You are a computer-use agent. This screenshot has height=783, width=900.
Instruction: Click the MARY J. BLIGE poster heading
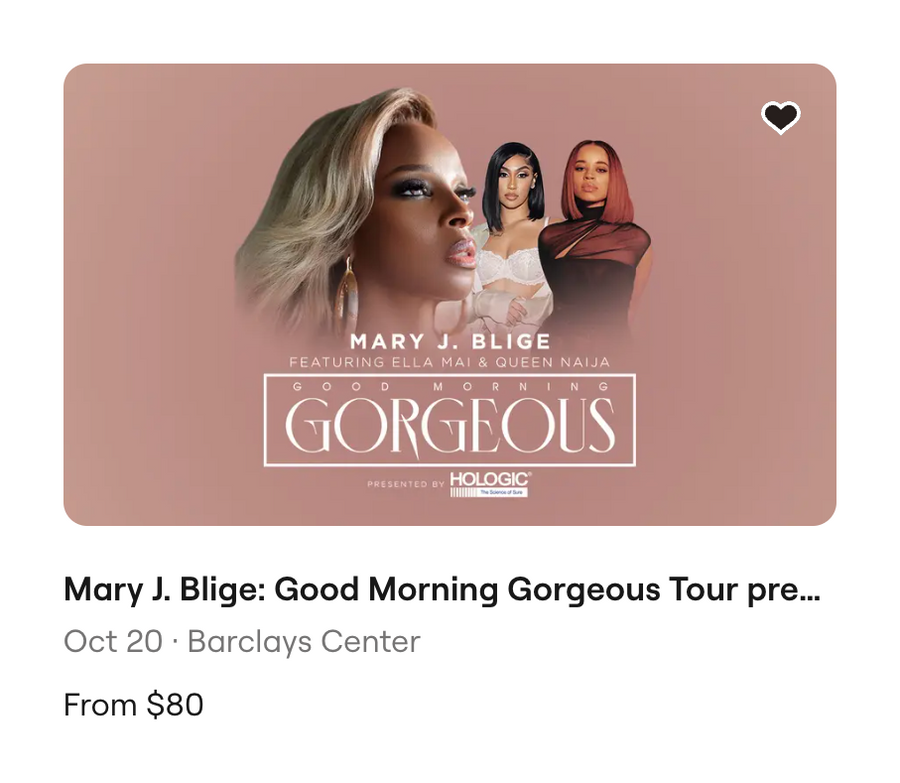(450, 342)
